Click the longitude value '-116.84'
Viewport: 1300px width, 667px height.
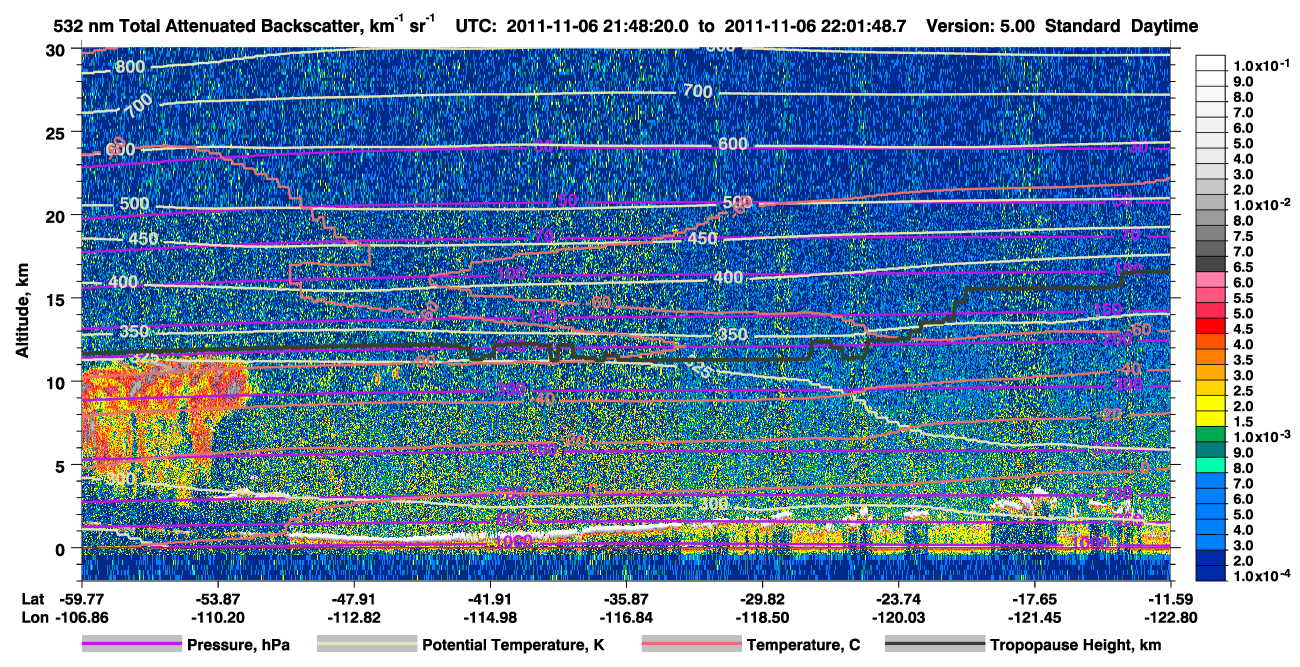point(625,618)
